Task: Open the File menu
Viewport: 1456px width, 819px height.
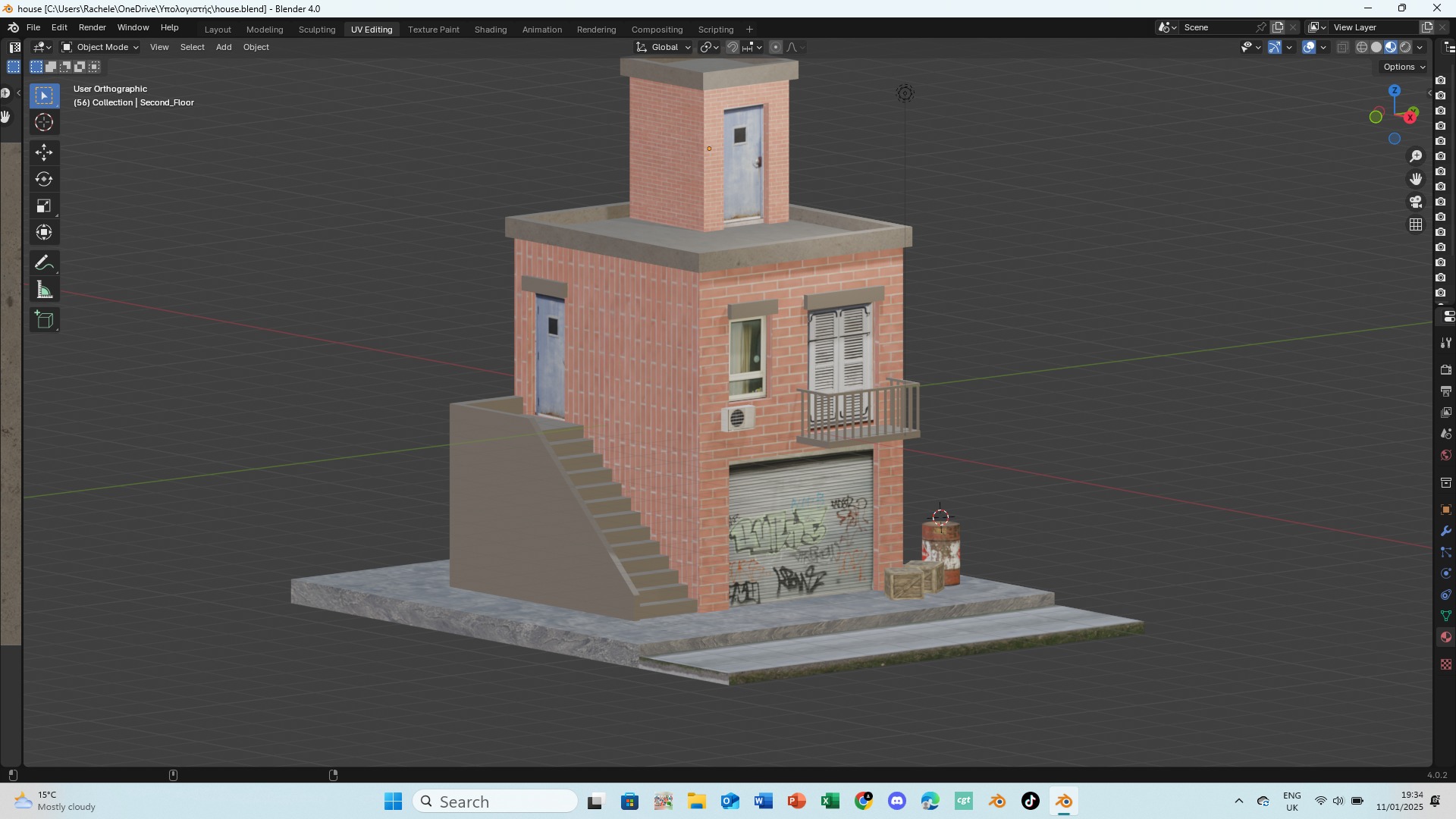Action: click(x=33, y=27)
